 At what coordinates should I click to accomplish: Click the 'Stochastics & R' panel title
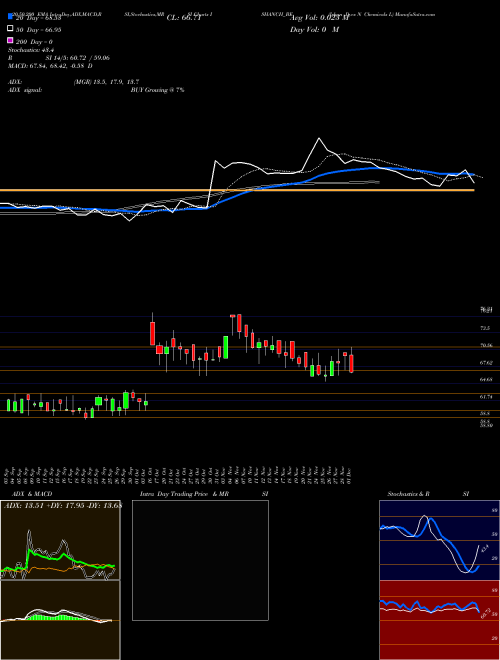pos(409,494)
